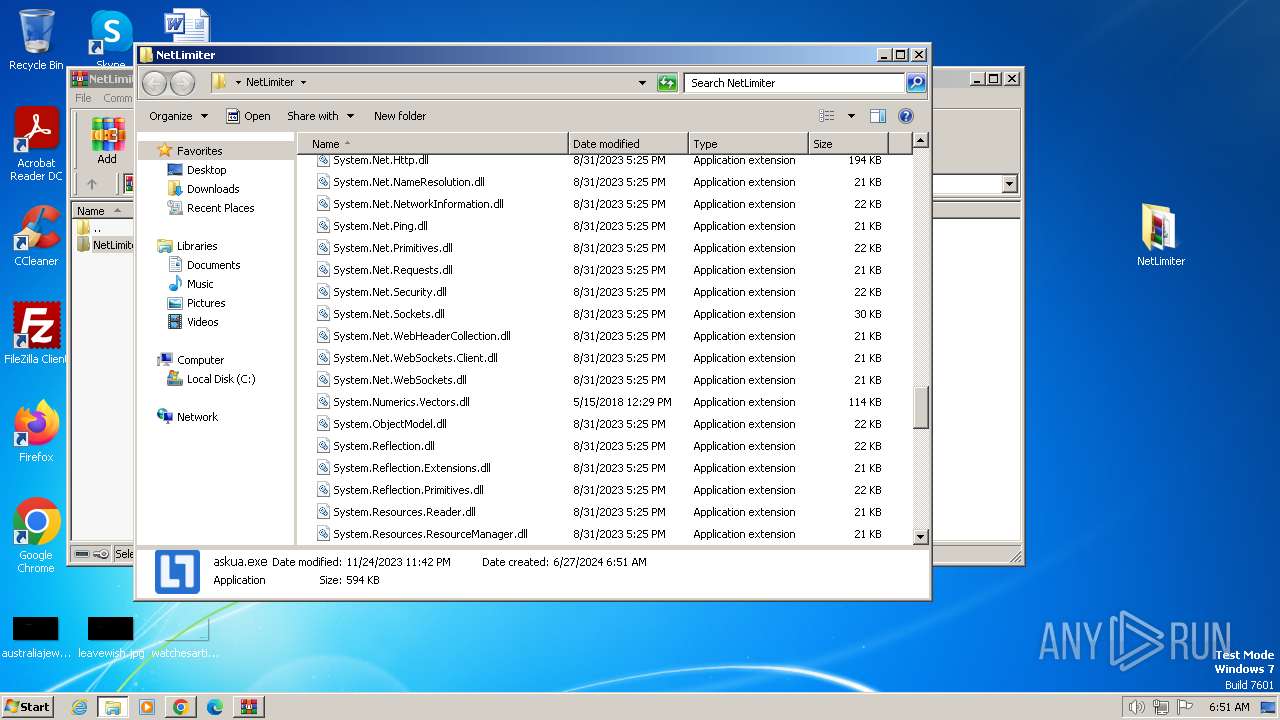Screen dimensions: 1280x720
Task: Expand the NetLimiter breadcrumb arrow
Action: (x=303, y=83)
